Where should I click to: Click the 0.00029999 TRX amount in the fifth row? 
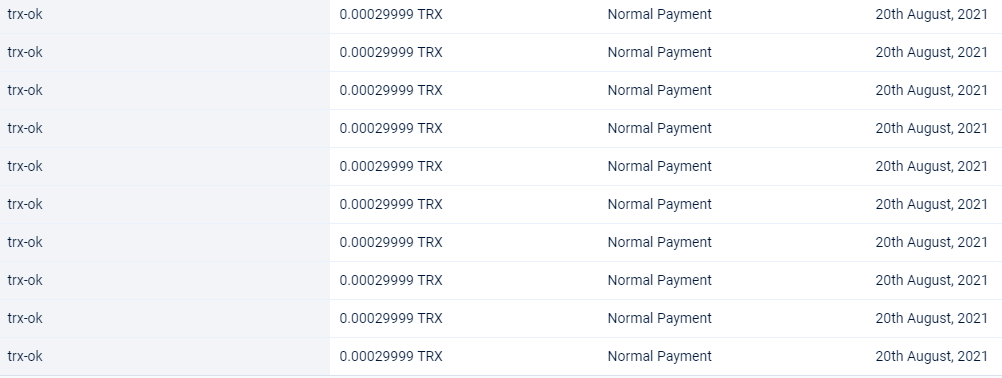390,166
